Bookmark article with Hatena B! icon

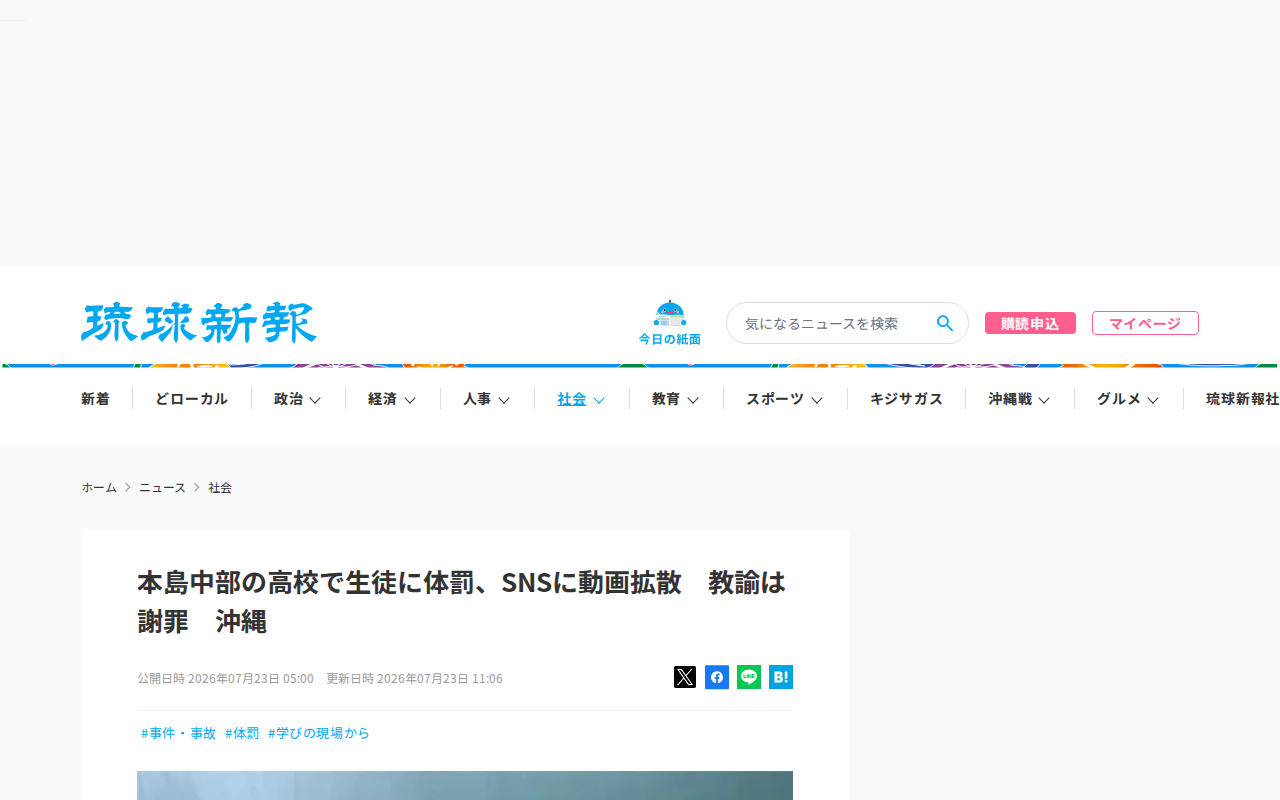point(781,677)
